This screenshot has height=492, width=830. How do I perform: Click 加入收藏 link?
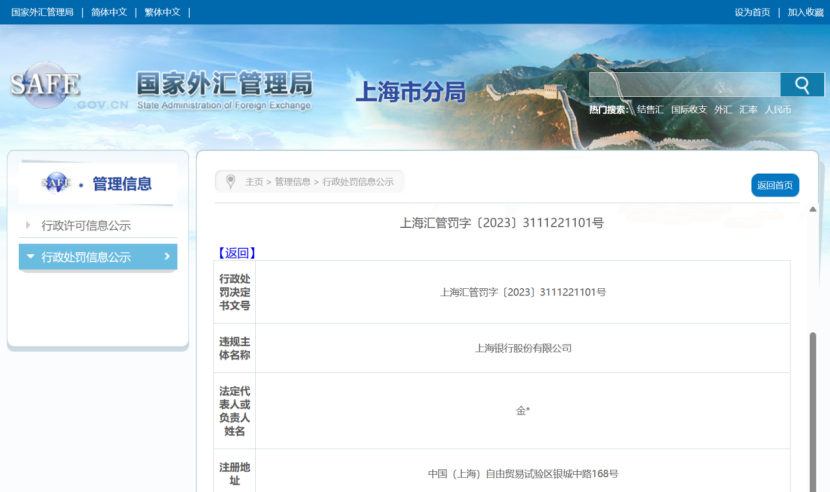(805, 12)
